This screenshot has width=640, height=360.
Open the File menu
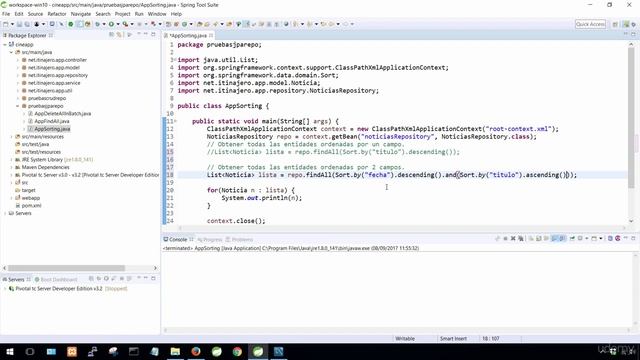pos(6,14)
